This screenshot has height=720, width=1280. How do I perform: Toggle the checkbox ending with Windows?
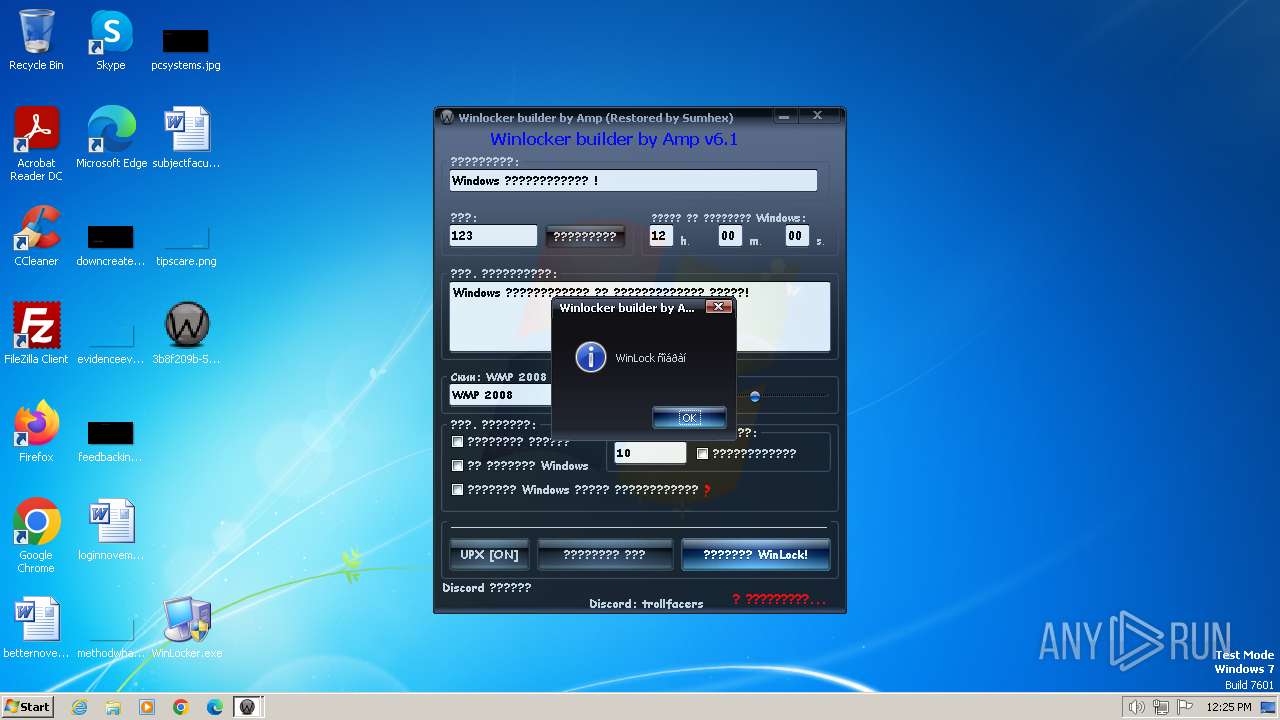pyautogui.click(x=458, y=465)
